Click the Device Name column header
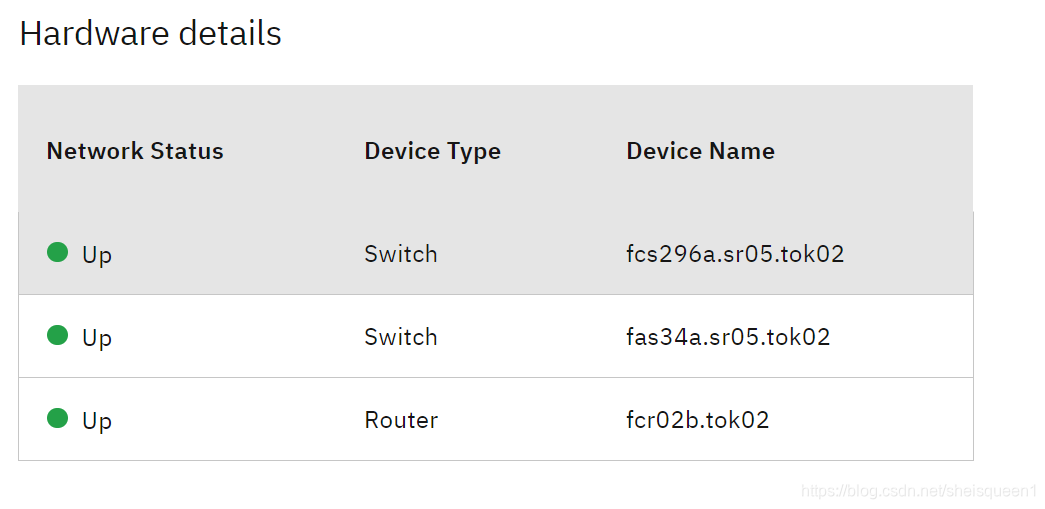 tap(700, 151)
